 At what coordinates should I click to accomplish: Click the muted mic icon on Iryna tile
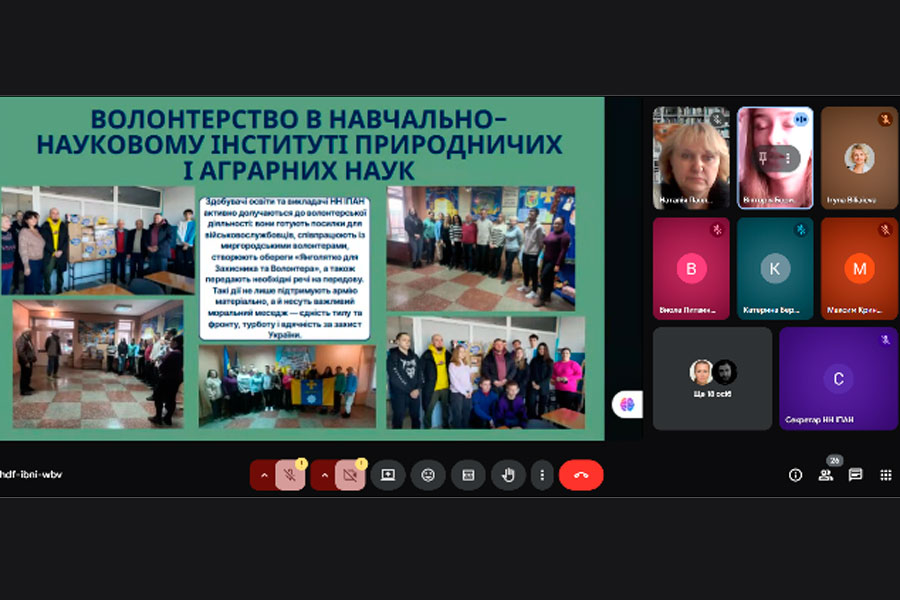(x=885, y=119)
